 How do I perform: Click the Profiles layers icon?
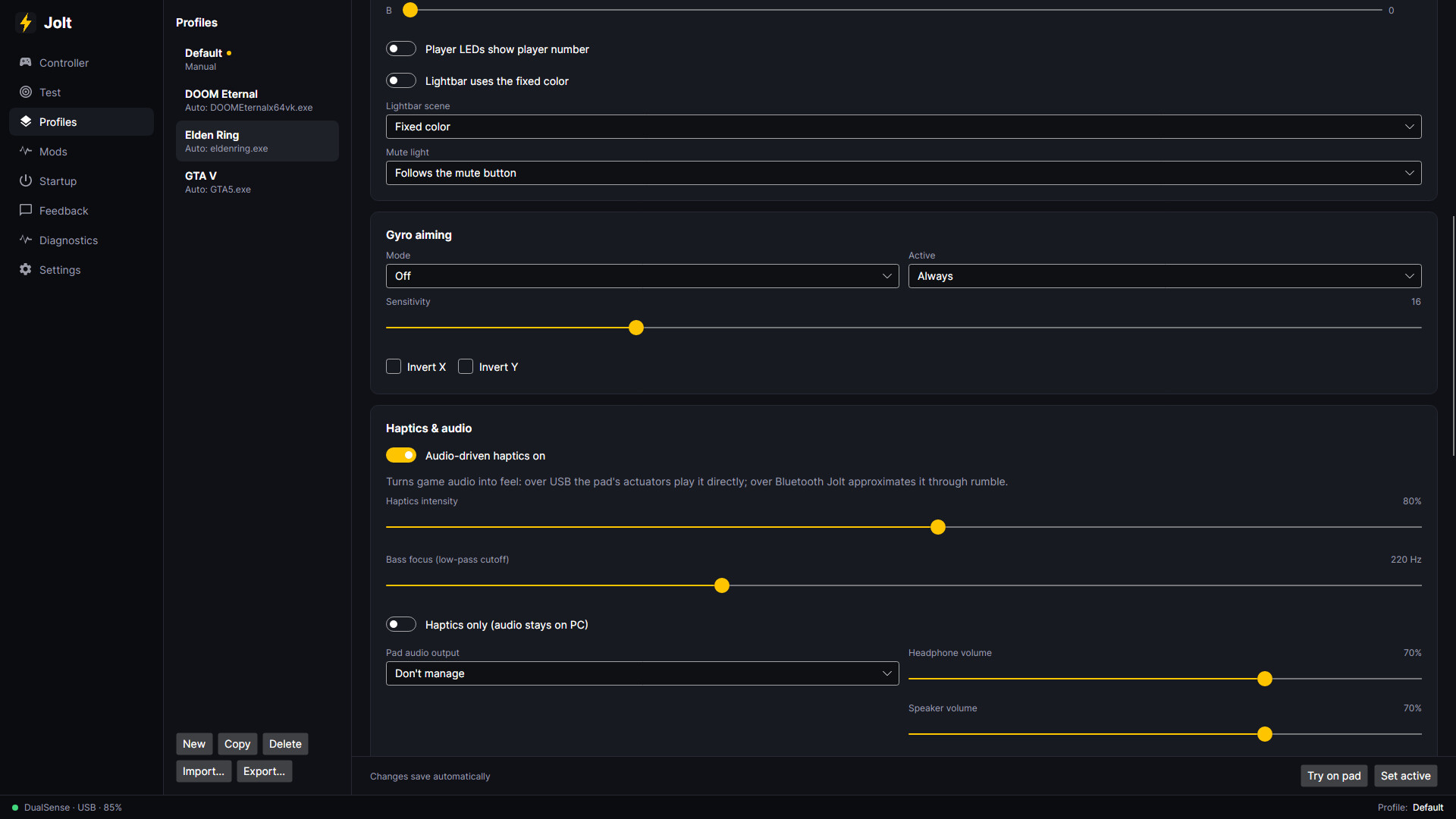click(26, 121)
